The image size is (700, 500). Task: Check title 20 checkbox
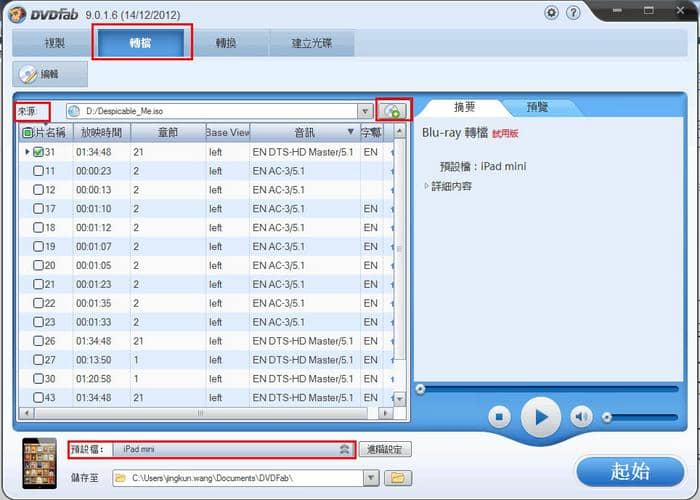pyautogui.click(x=38, y=265)
